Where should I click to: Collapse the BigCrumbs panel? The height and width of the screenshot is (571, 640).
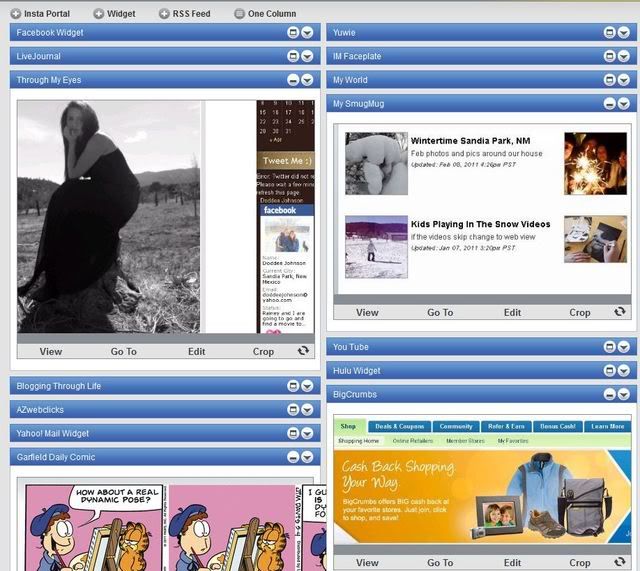[x=609, y=394]
